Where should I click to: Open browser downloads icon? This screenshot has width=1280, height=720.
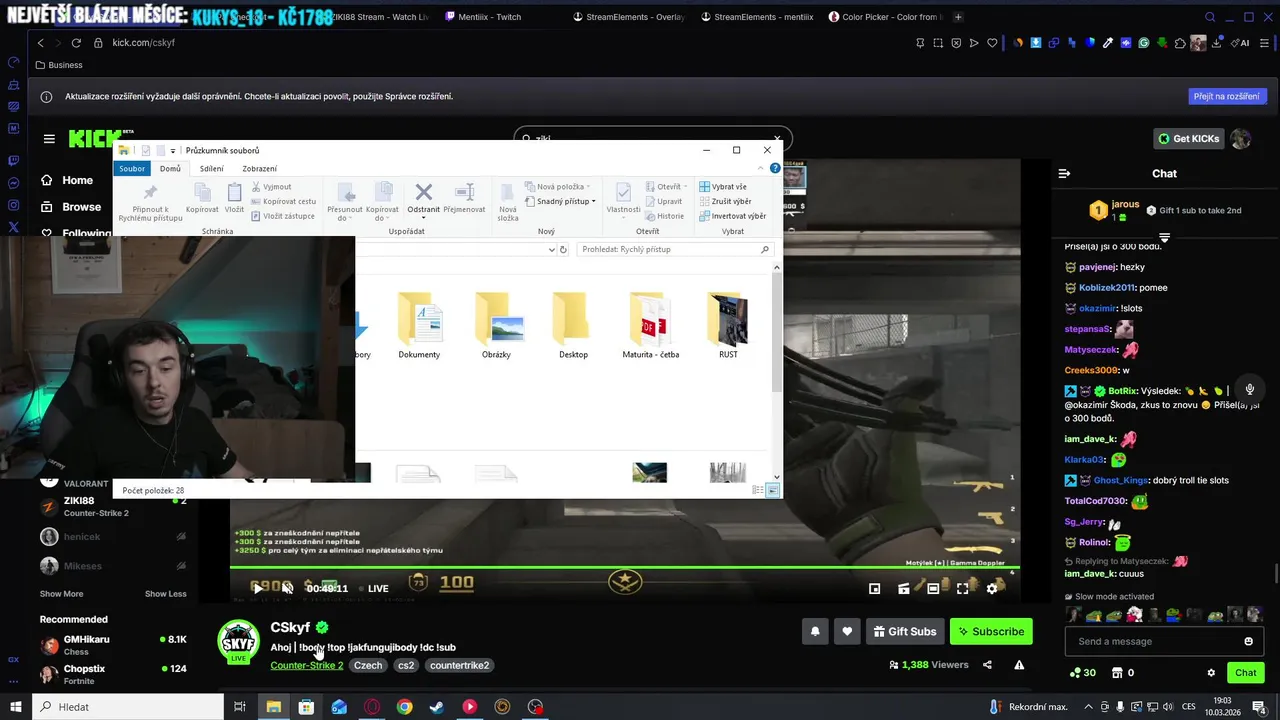pos(1217,43)
